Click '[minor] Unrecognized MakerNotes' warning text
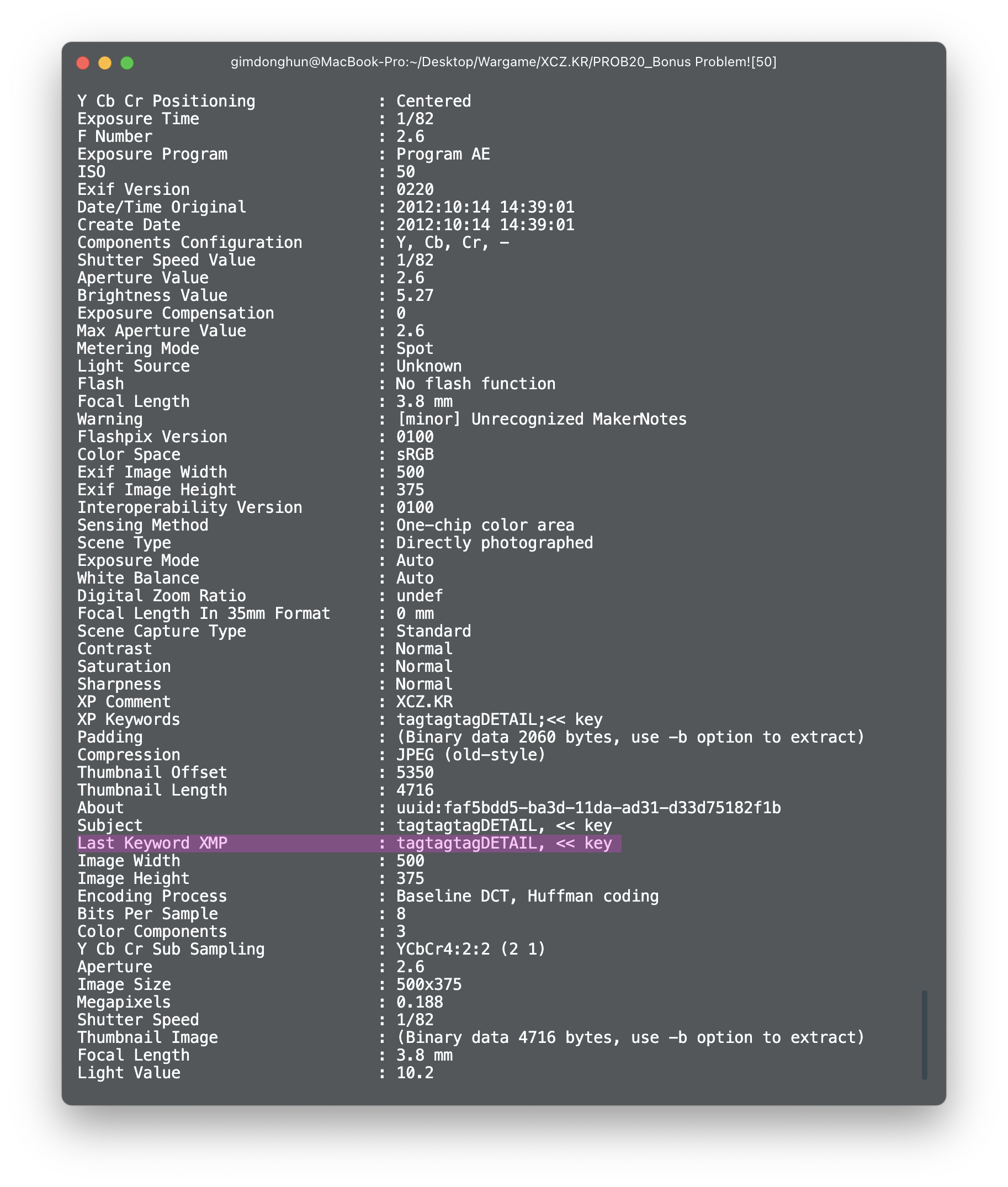 (542, 420)
